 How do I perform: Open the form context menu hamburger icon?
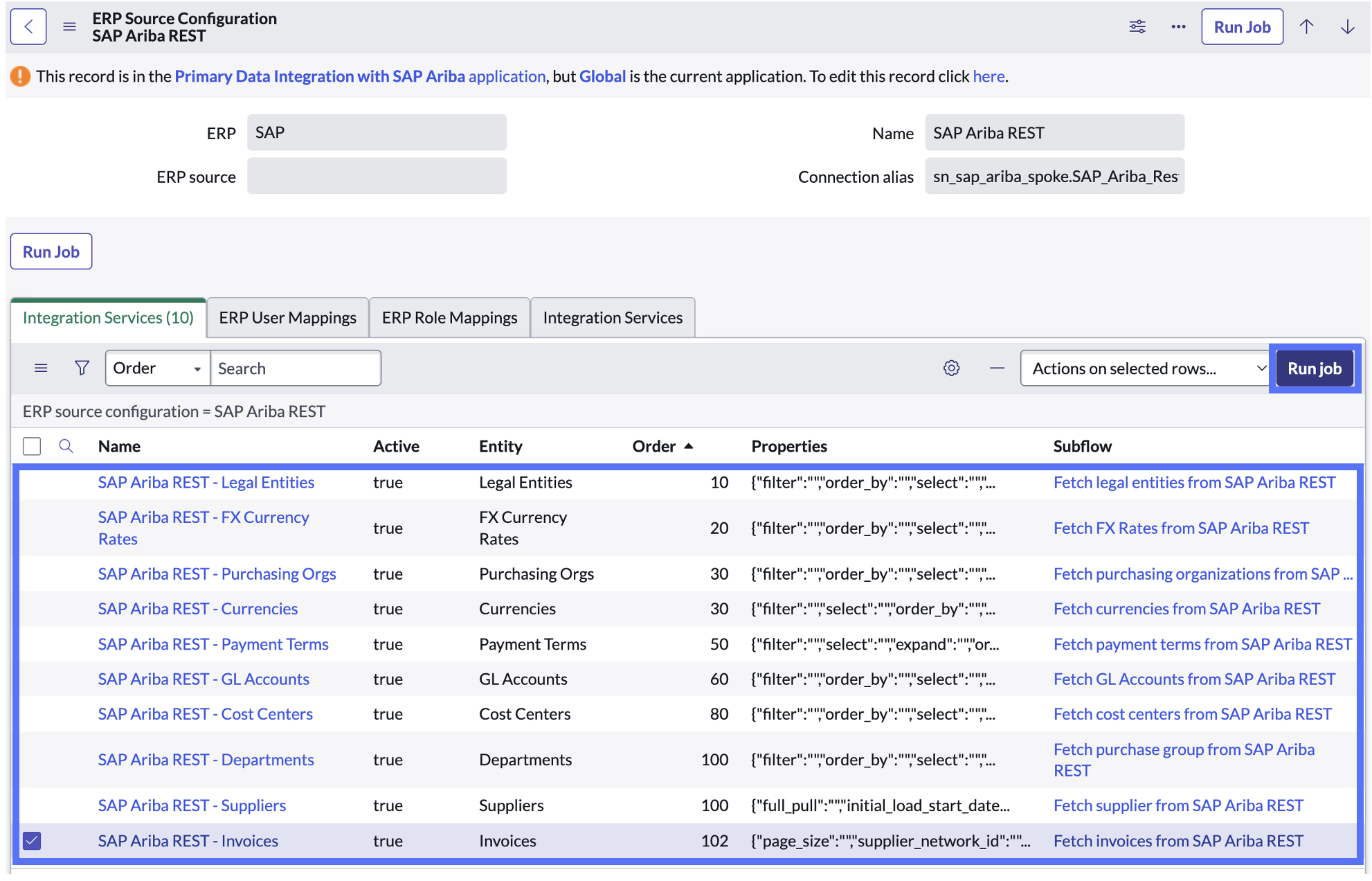tap(69, 27)
